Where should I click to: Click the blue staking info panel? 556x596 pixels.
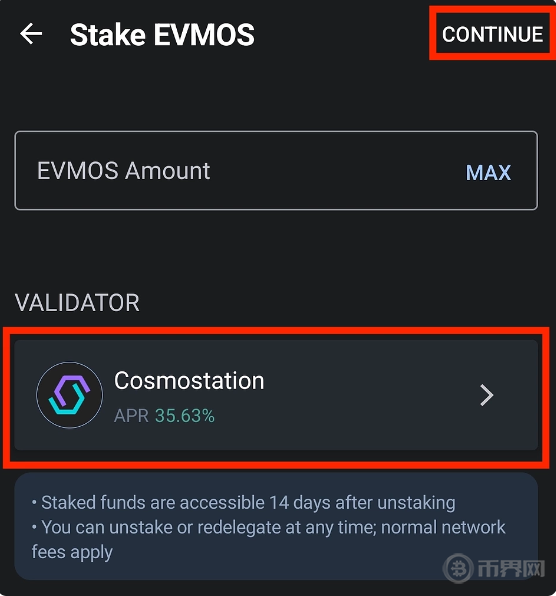(x=276, y=526)
